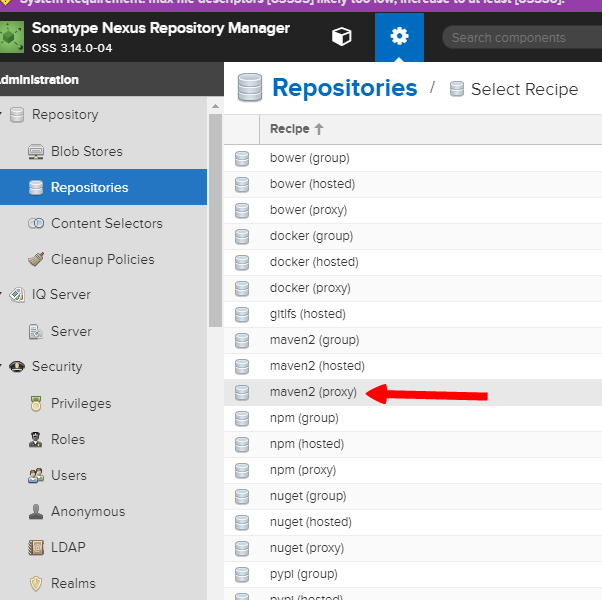
Task: Focus the Search components field
Action: (x=522, y=38)
